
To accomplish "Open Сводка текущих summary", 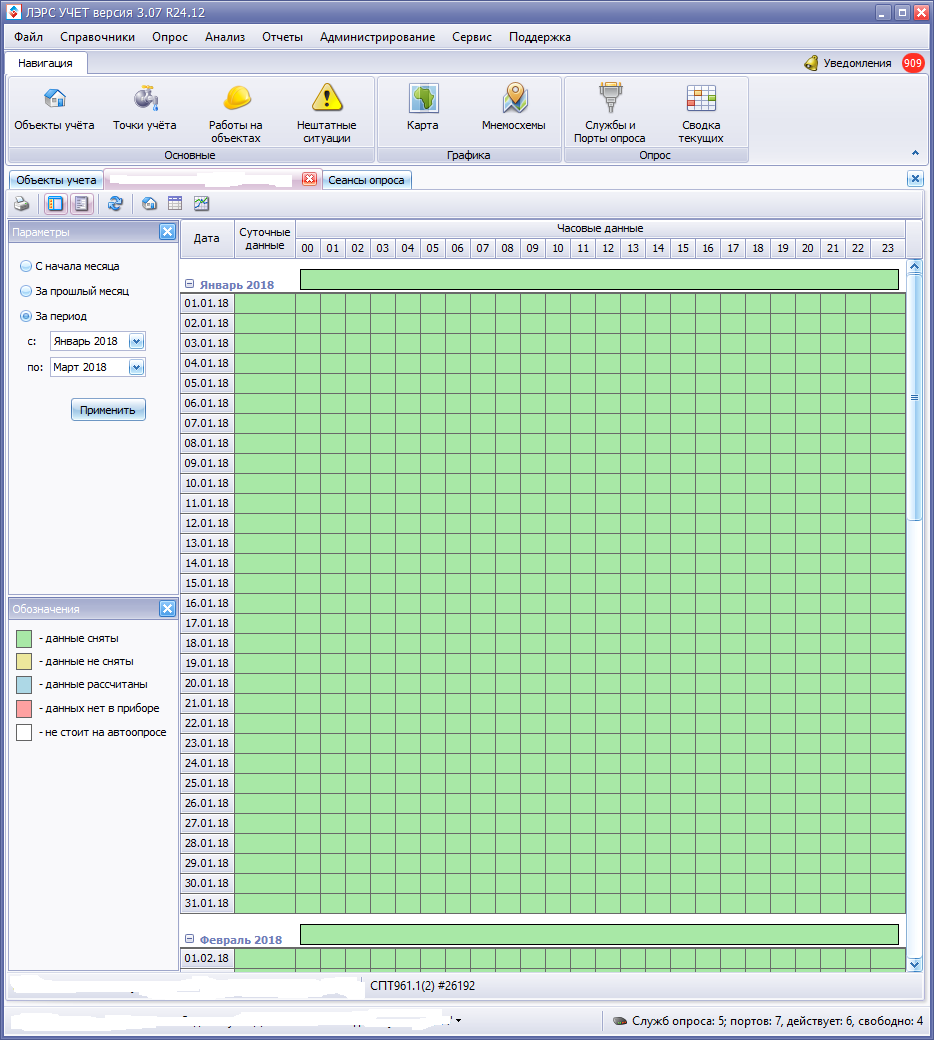I will 700,113.
